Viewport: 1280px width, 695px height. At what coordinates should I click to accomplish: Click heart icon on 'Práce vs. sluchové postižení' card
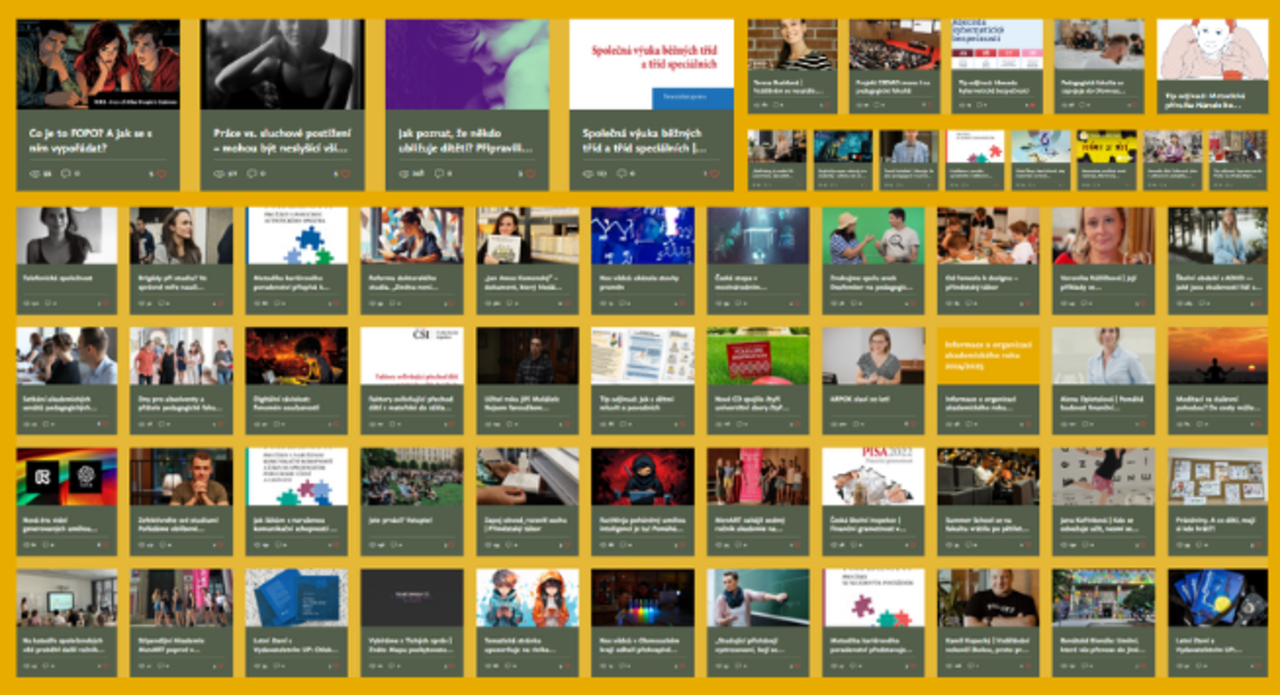pyautogui.click(x=345, y=174)
